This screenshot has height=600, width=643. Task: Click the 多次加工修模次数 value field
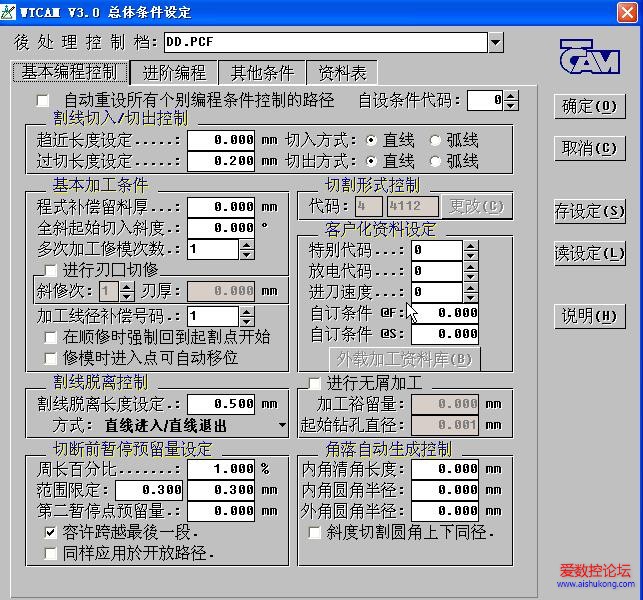coord(213,249)
